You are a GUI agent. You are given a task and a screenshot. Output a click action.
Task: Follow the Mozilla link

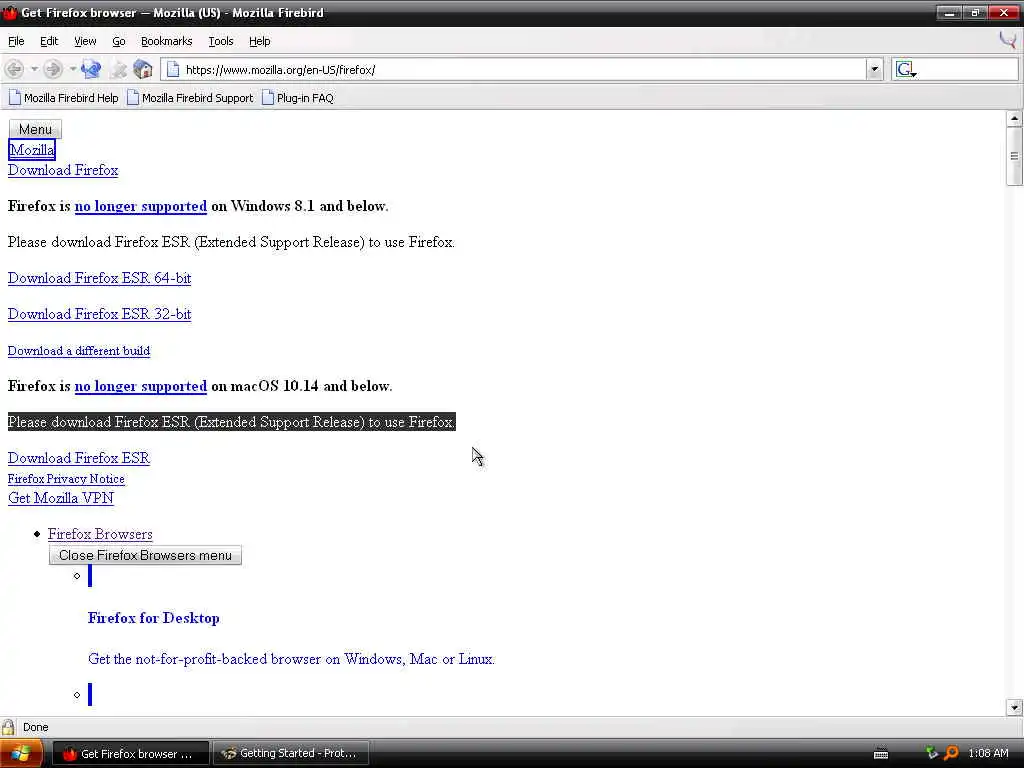[32, 150]
